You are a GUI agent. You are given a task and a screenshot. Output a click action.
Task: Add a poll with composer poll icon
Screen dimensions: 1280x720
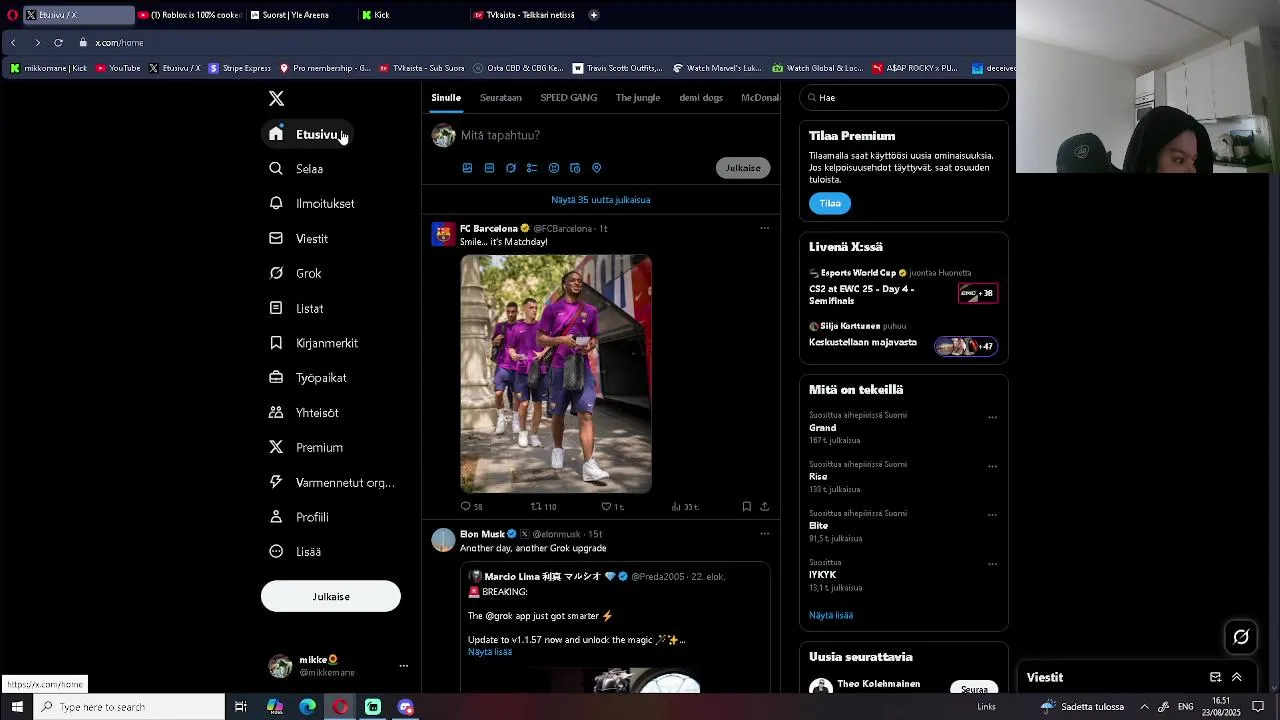pos(532,168)
